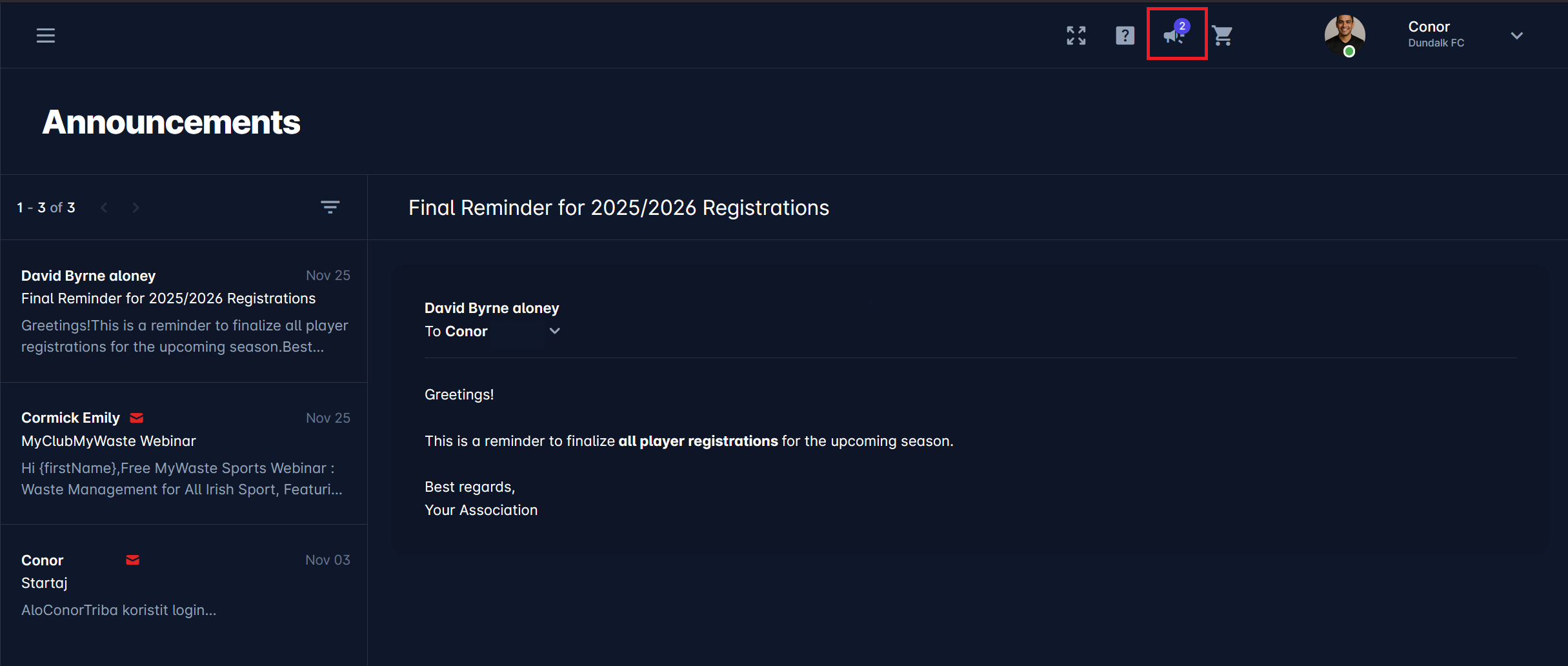The image size is (1568, 666).
Task: Open the shopping cart icon
Action: point(1222,35)
